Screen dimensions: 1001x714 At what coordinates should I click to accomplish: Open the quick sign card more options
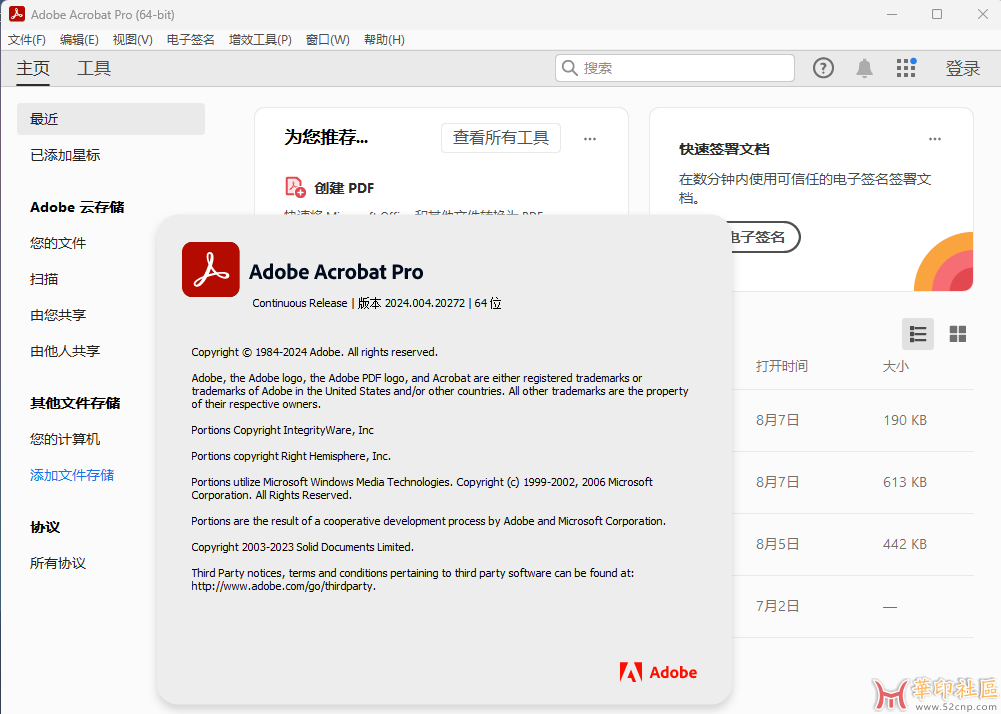pos(934,139)
